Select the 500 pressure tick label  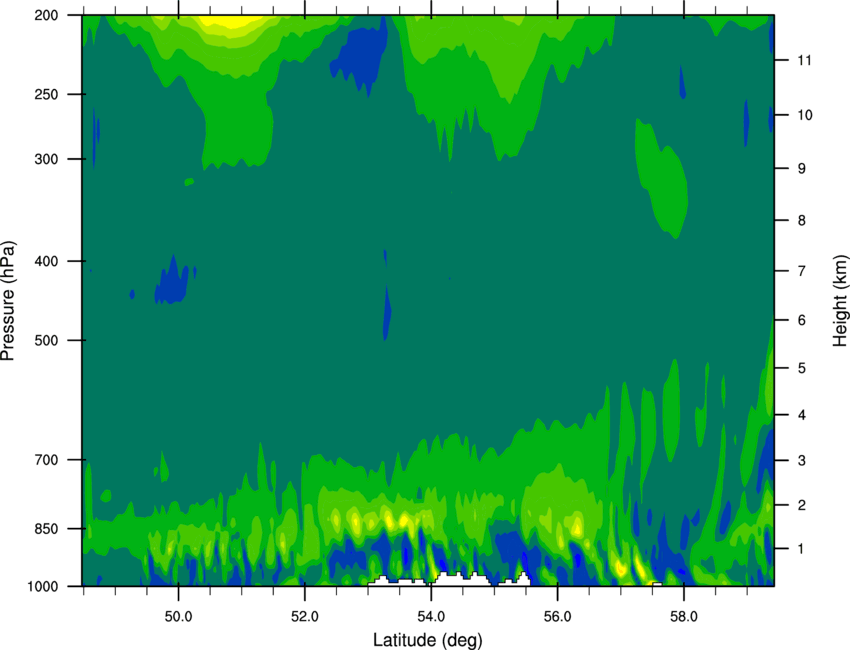click(46, 340)
